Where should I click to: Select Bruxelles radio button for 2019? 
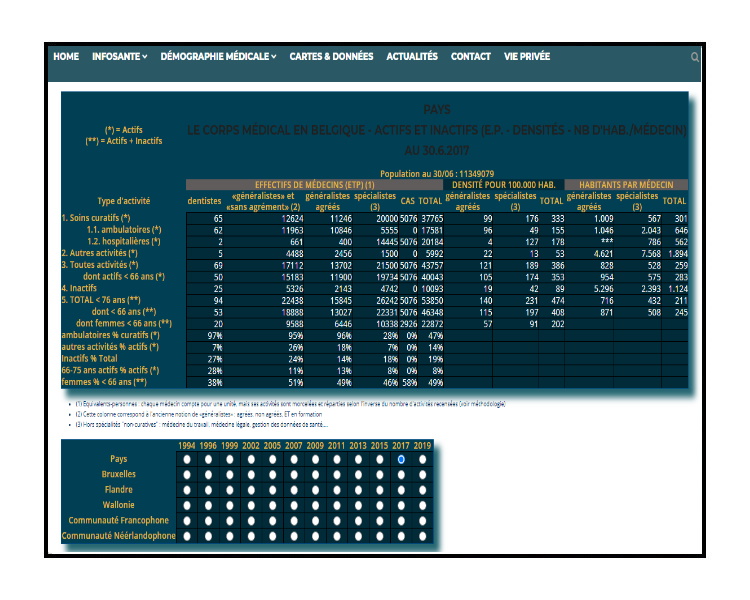pyautogui.click(x=422, y=475)
